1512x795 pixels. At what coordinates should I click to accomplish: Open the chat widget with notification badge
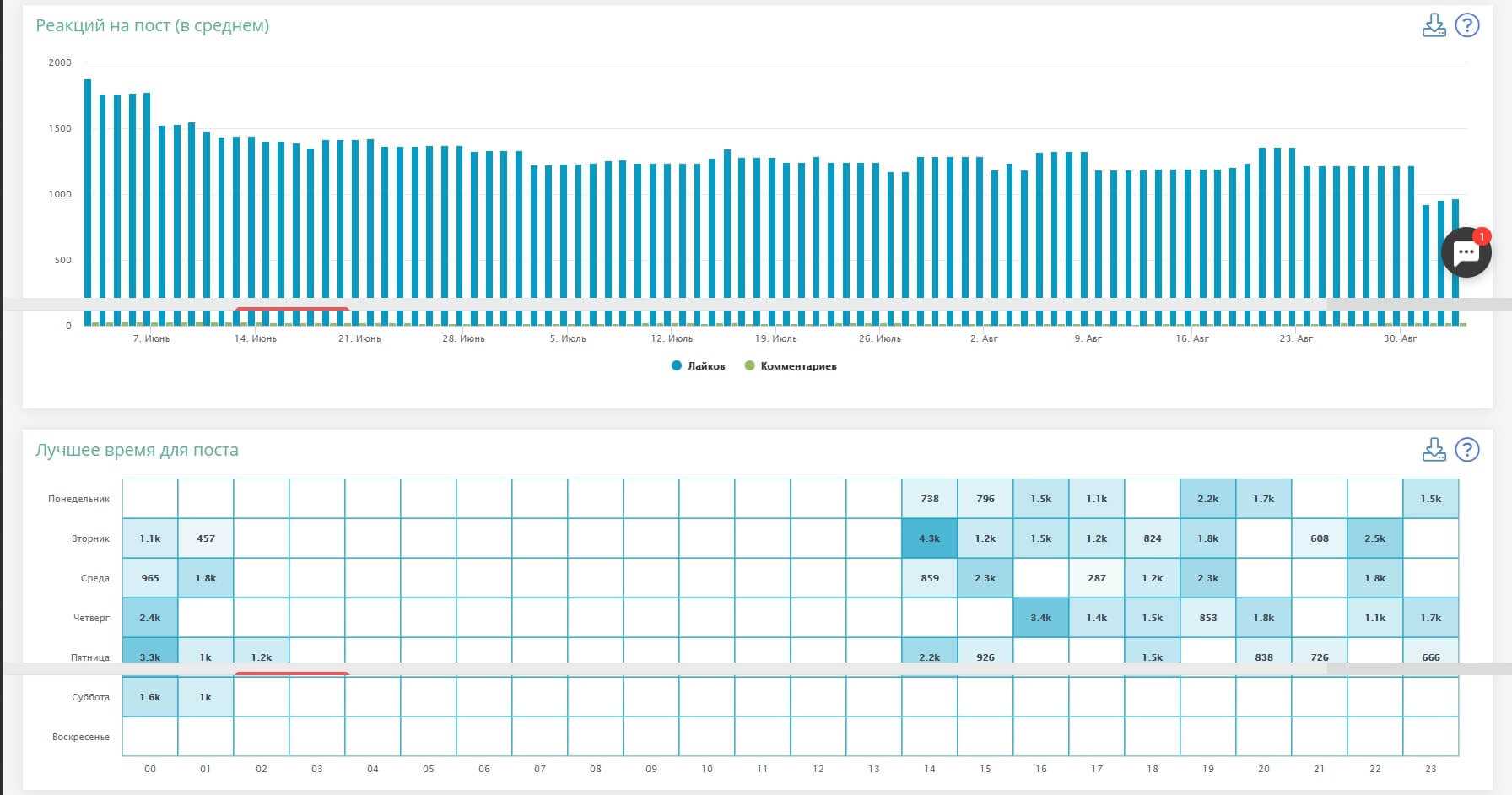pyautogui.click(x=1466, y=252)
